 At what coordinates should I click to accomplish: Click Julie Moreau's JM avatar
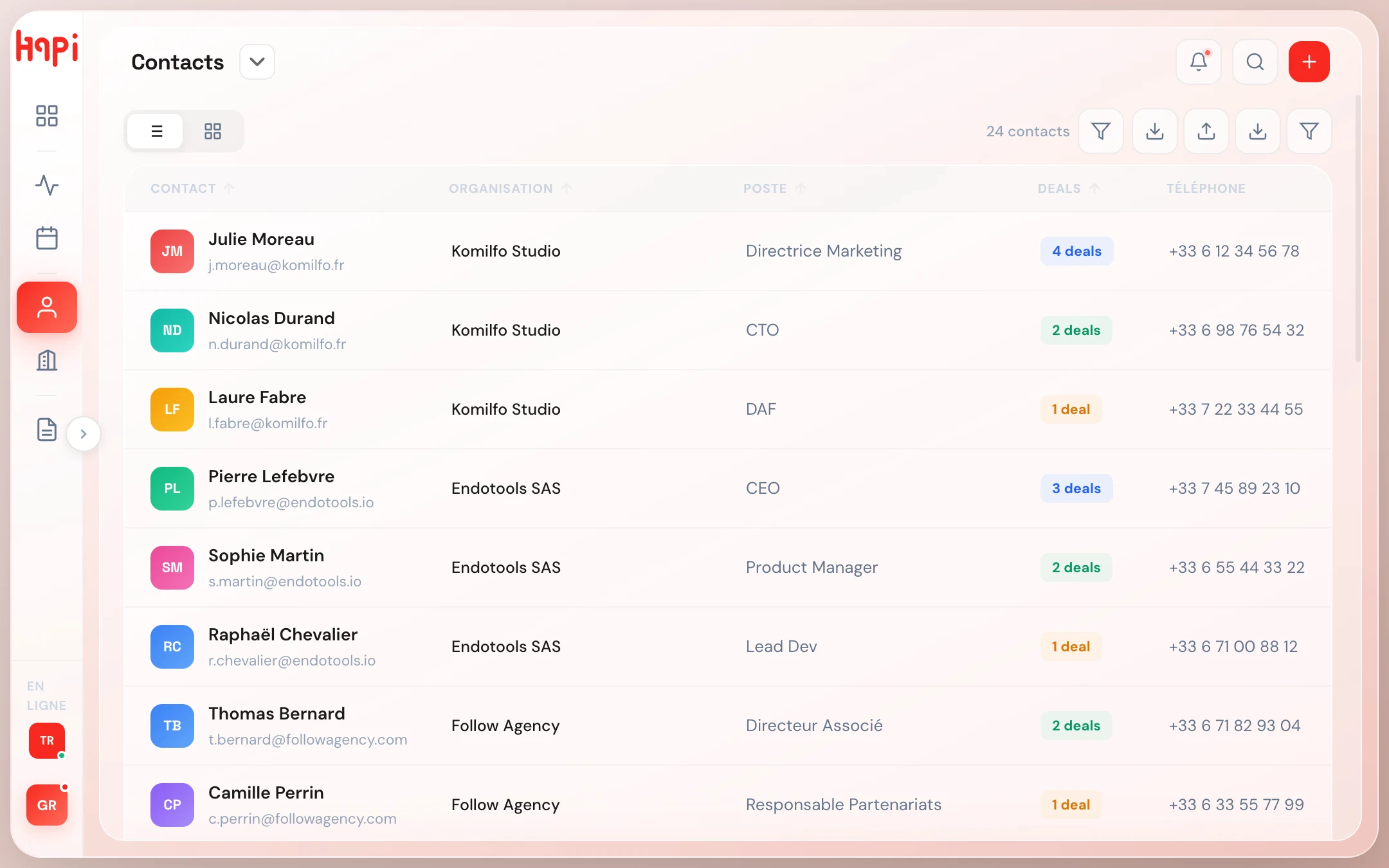point(172,251)
